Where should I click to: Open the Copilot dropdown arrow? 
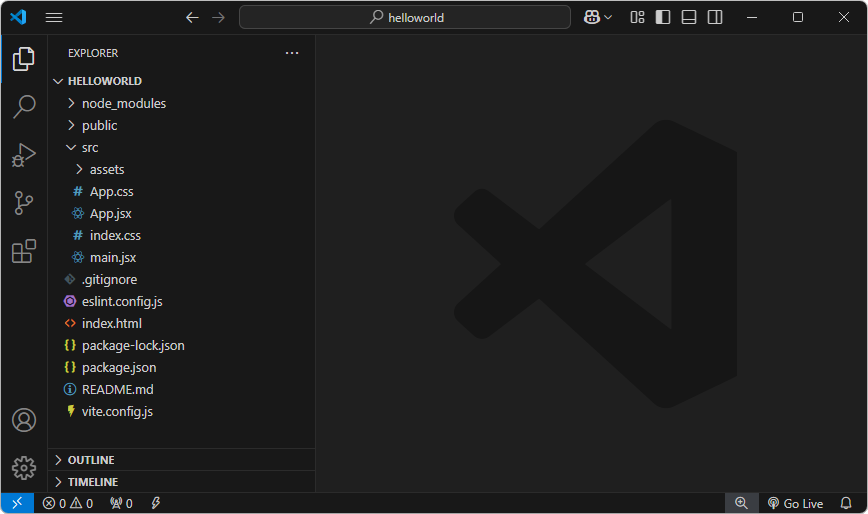(608, 17)
